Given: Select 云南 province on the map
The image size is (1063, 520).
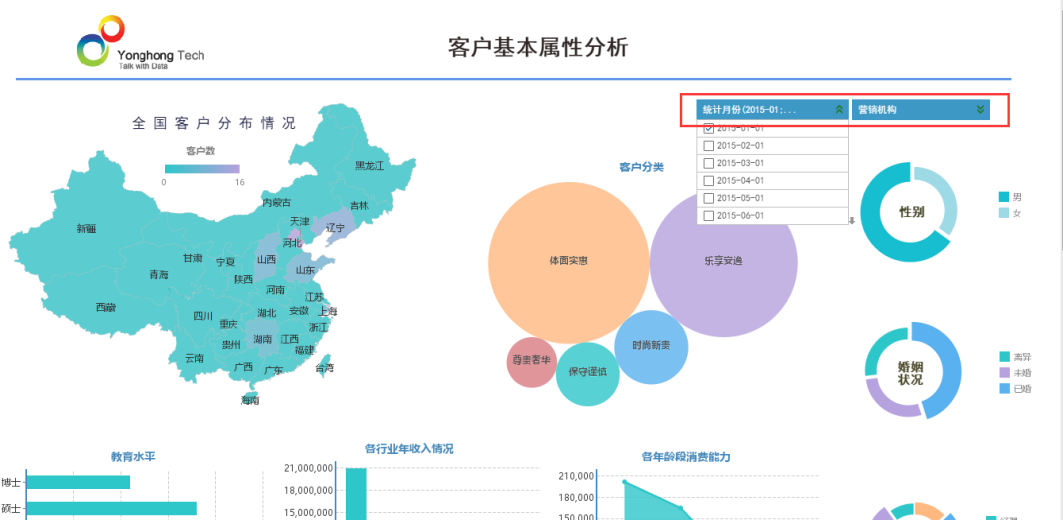Looking at the screenshot, I should (194, 358).
